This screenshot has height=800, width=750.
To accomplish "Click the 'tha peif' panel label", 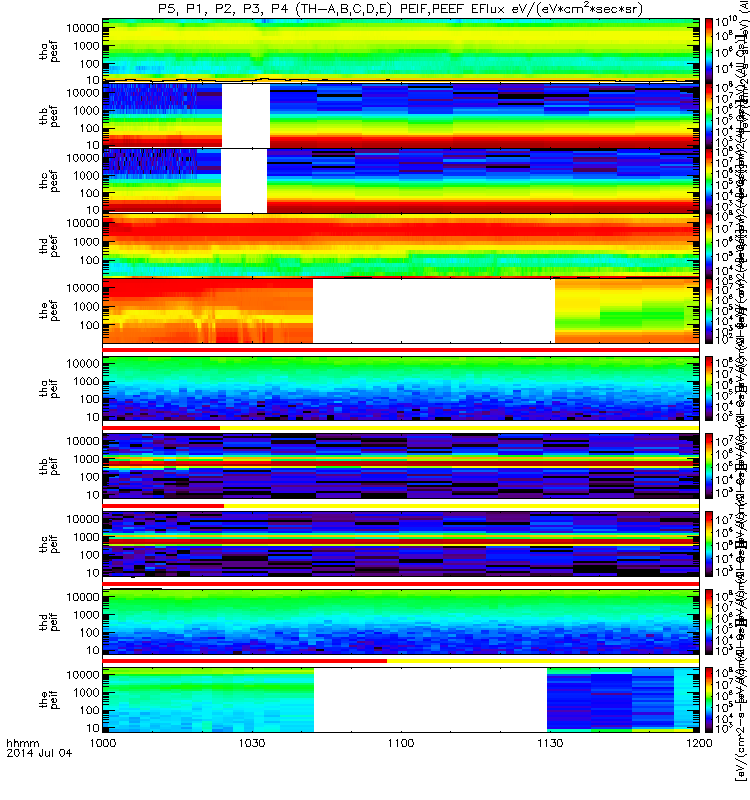I will 49,388.
